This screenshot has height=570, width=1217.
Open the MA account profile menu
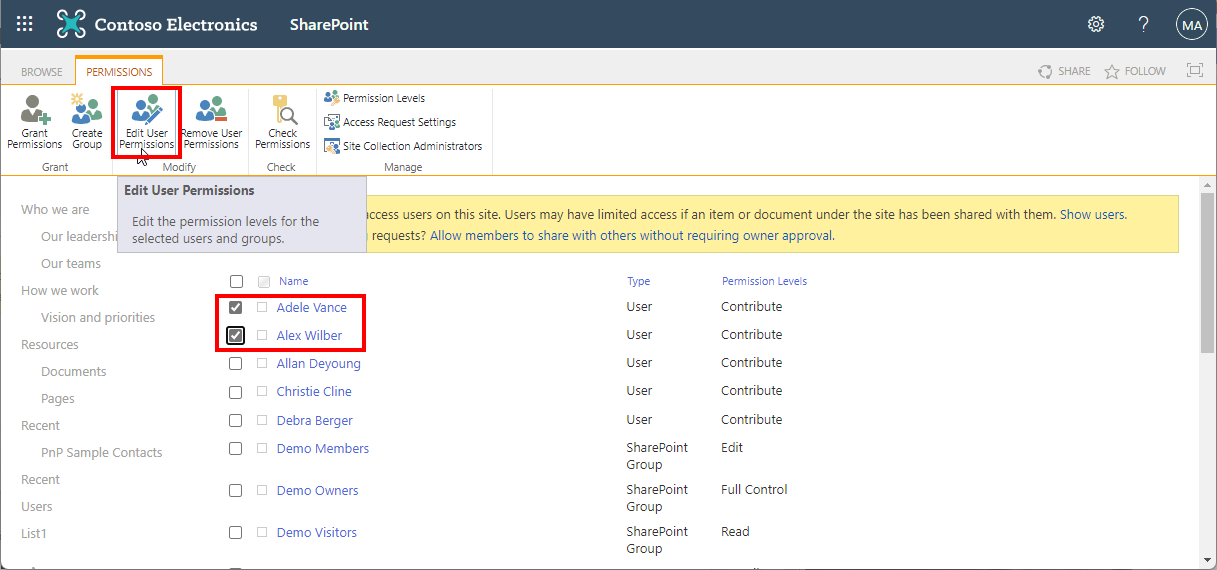tap(1191, 25)
